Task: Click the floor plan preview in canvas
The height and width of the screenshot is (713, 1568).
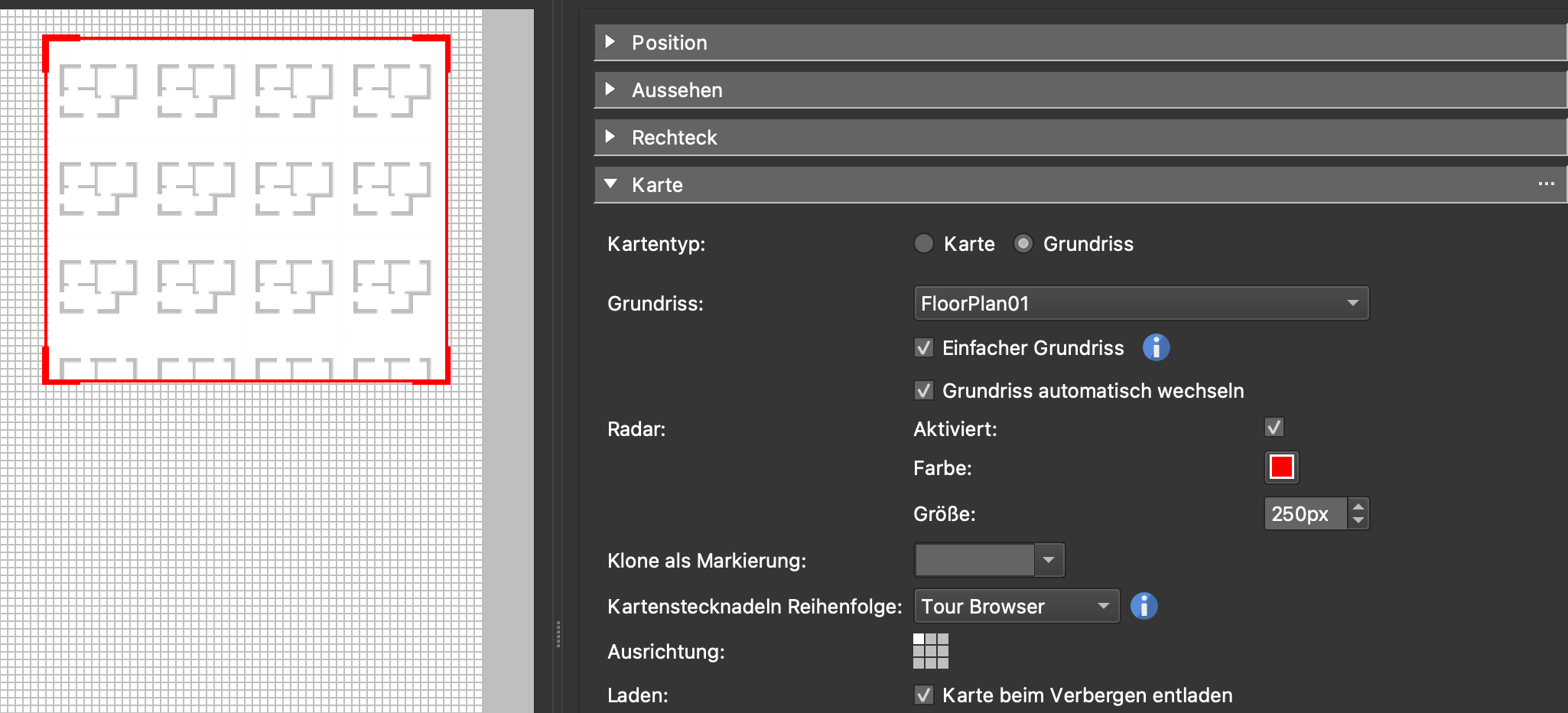Action: tap(246, 210)
